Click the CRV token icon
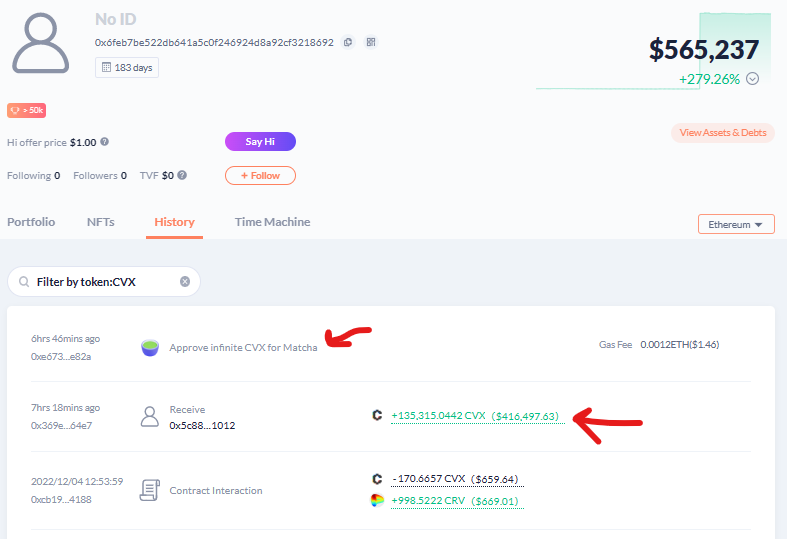Viewport: 787px width, 539px height. (x=377, y=500)
